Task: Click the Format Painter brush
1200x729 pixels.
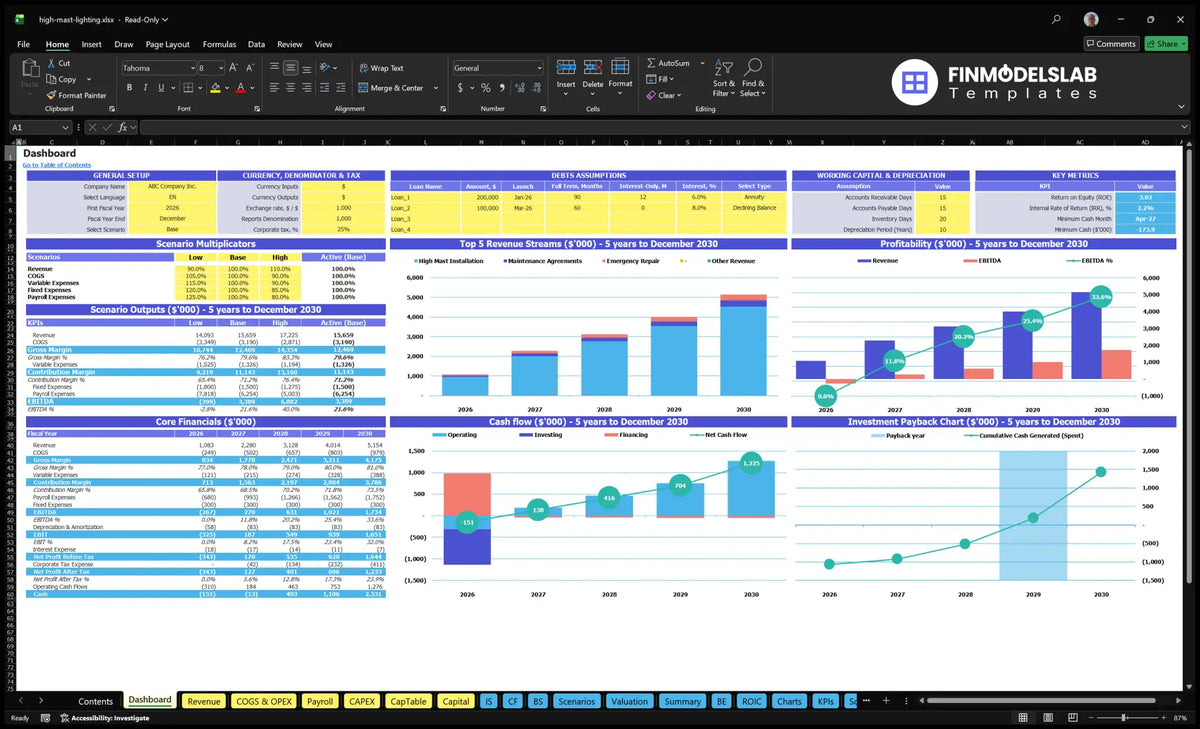Action: [x=51, y=95]
